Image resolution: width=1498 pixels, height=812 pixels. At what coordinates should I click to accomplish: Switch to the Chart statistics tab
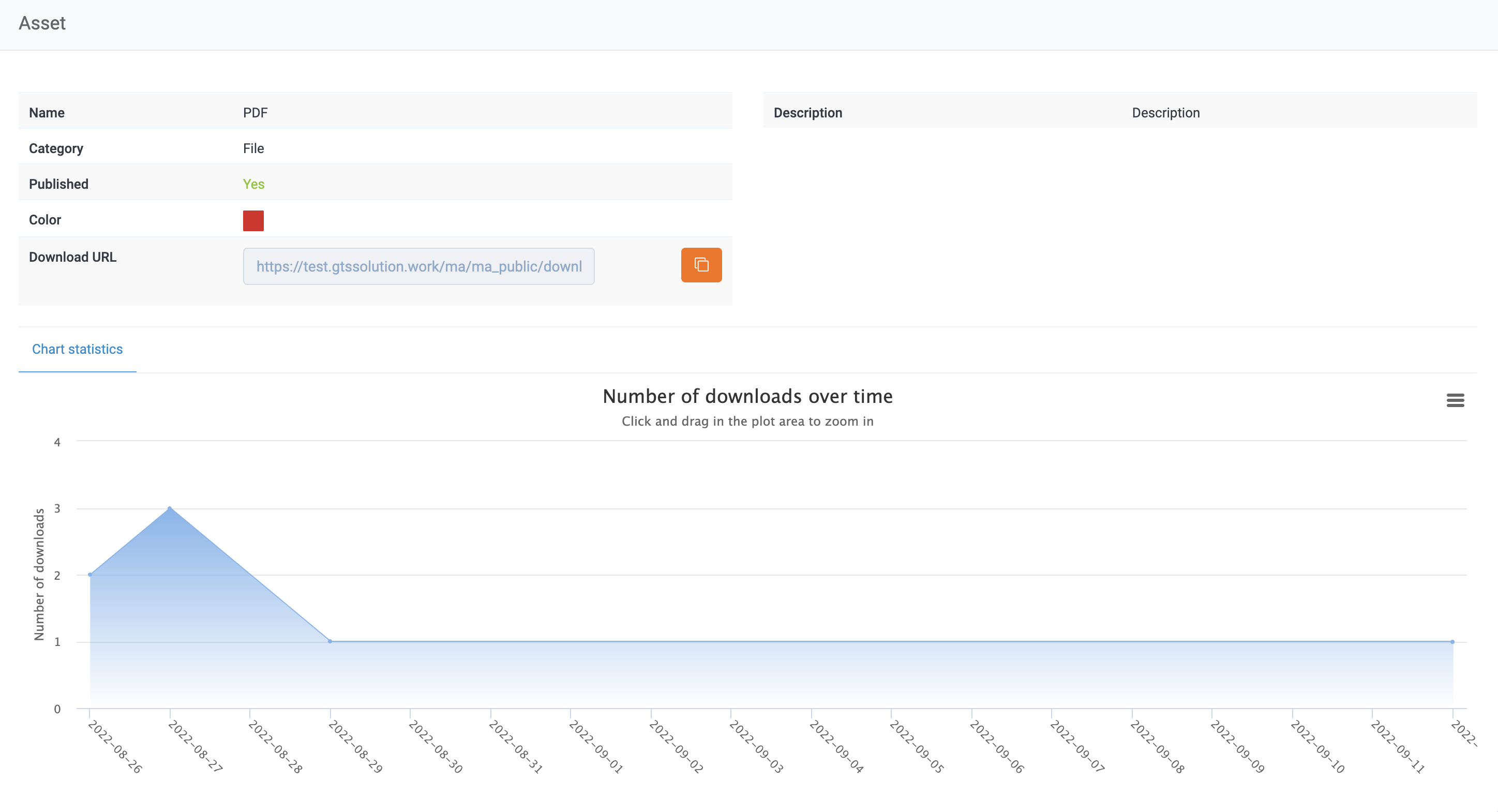click(x=78, y=349)
